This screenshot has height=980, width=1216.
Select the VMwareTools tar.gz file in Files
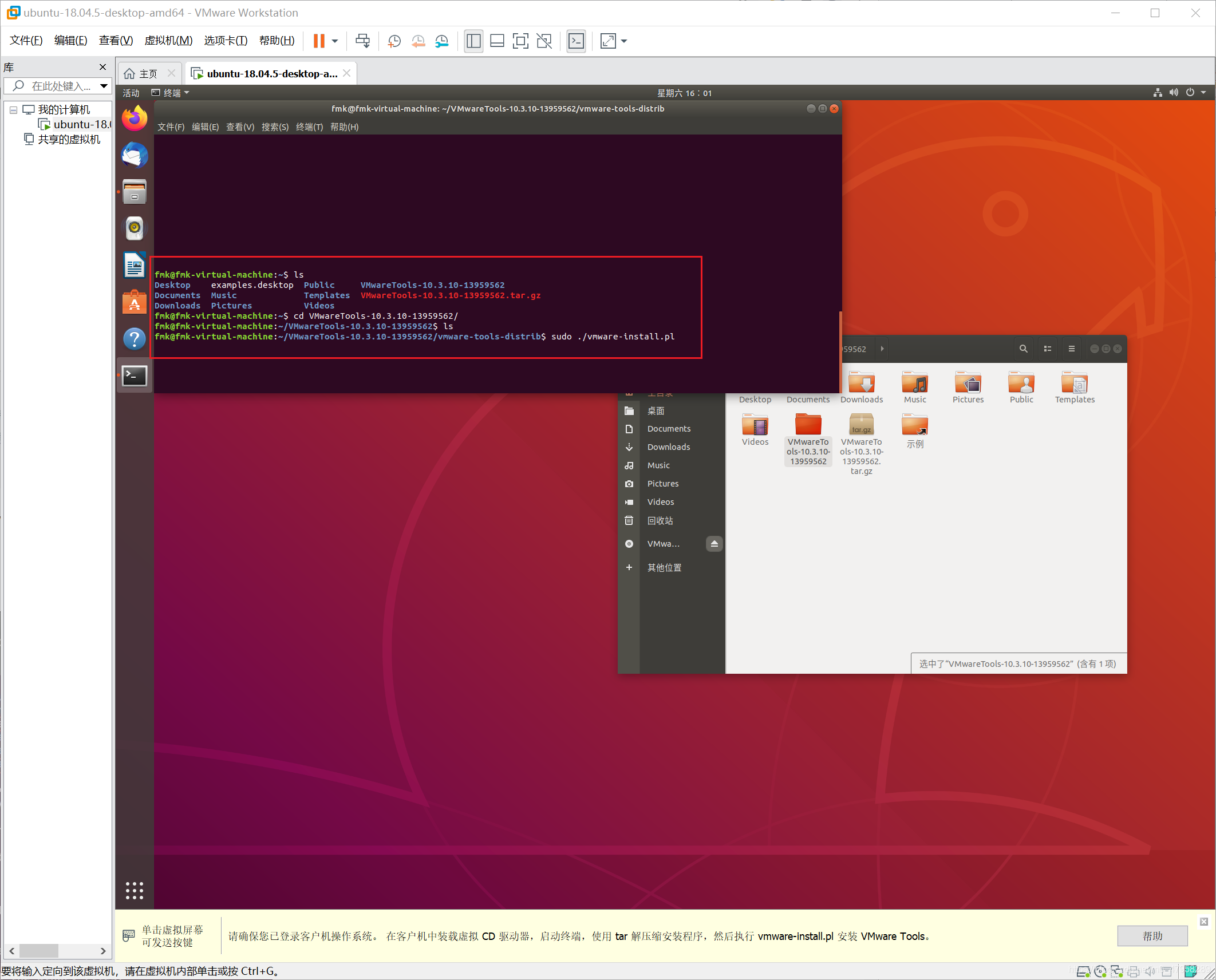pos(862,444)
